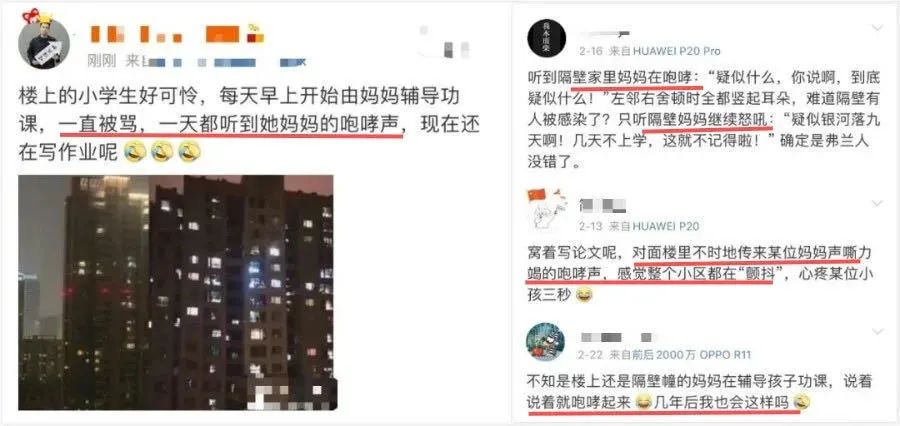Click the orange membership badge beside username
Screen dimensions: 900x426
256,32
